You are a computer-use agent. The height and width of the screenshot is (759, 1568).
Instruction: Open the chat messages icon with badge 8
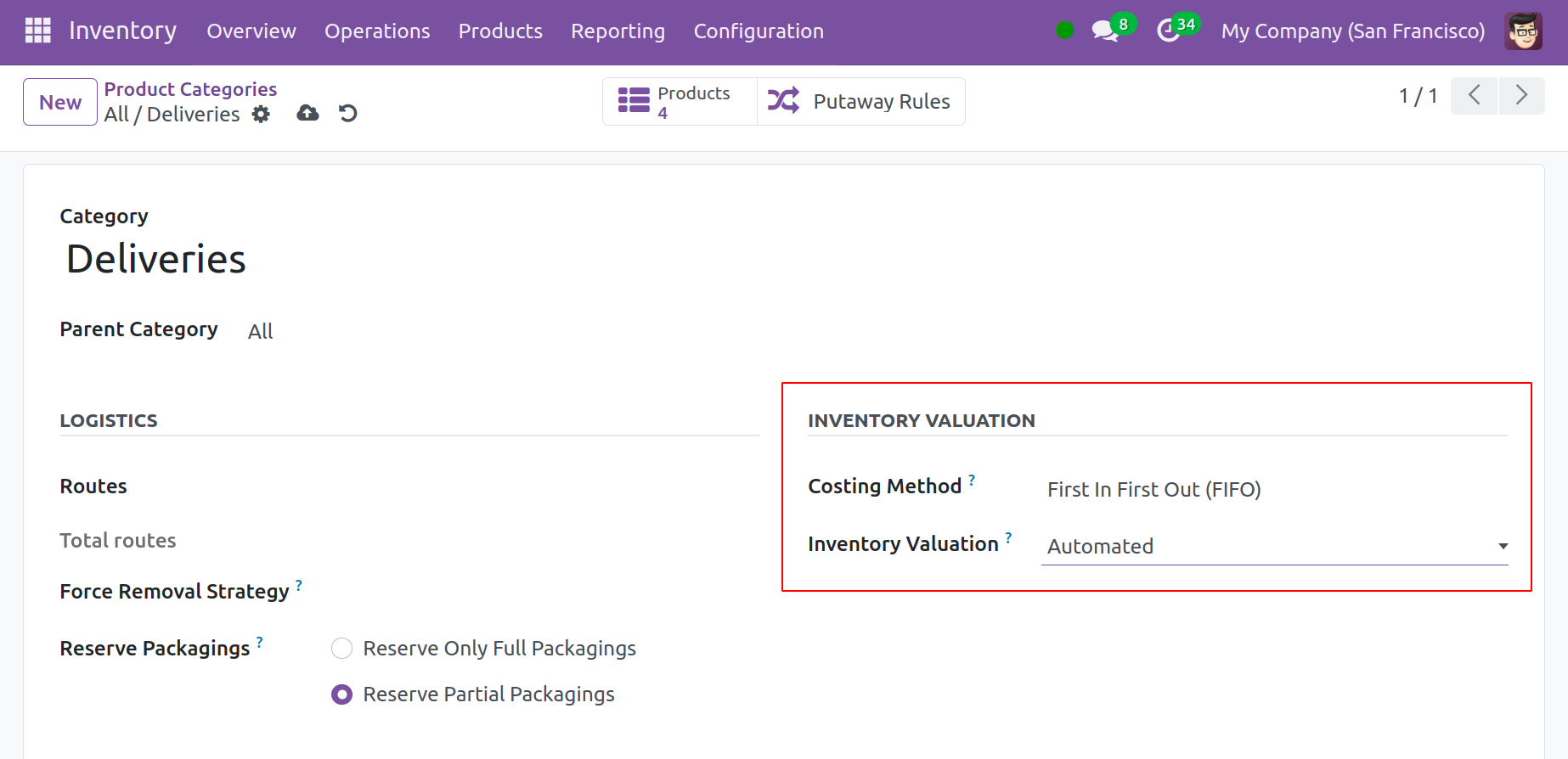1104,31
